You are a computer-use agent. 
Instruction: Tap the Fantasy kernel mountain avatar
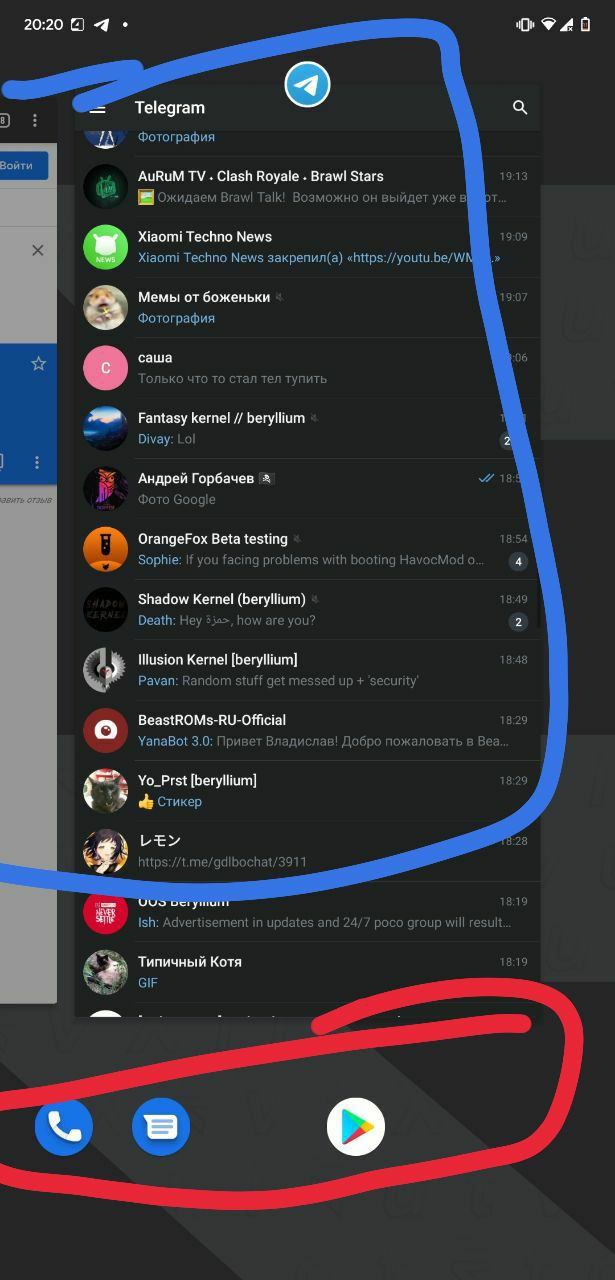tap(105, 428)
